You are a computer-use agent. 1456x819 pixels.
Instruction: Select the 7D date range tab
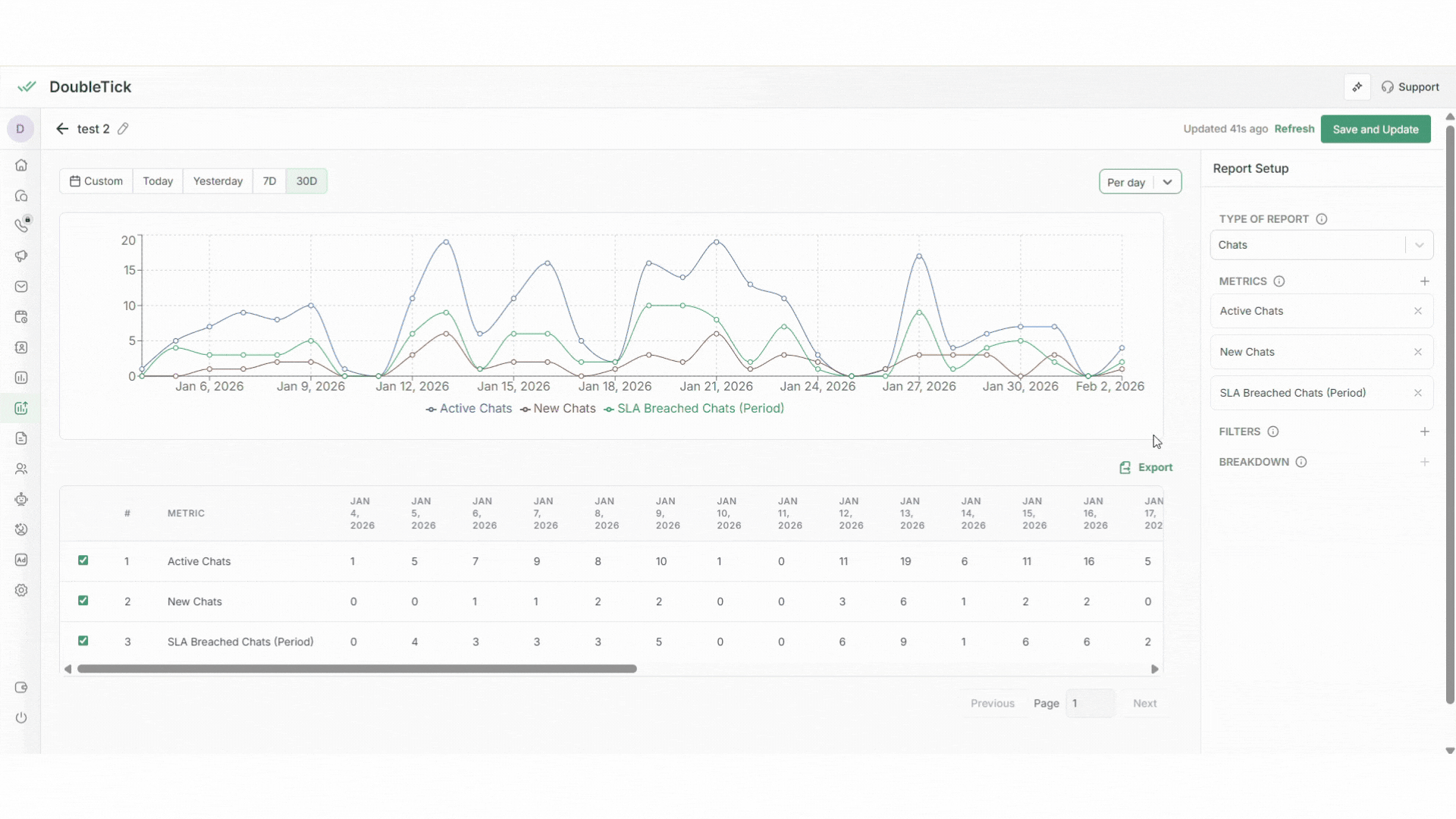coord(269,181)
